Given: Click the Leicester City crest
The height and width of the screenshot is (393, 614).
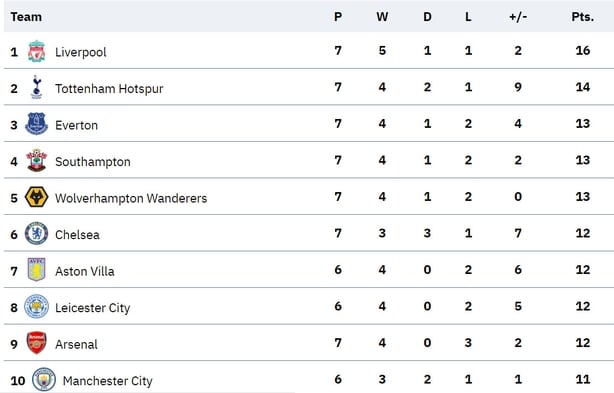Looking at the screenshot, I should (36, 306).
